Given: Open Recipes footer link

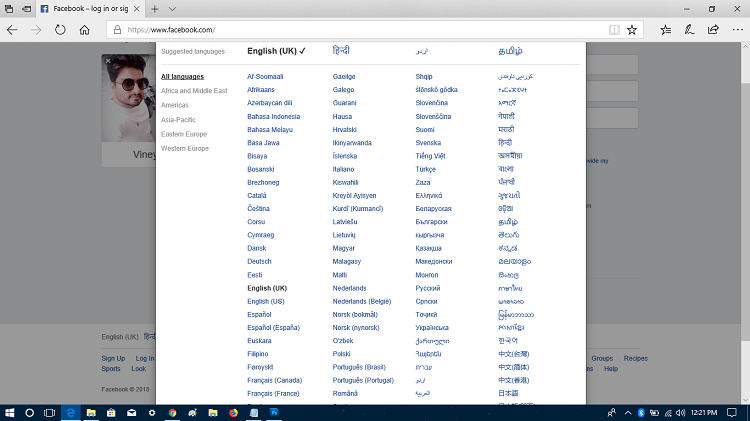Looking at the screenshot, I should (x=636, y=358).
